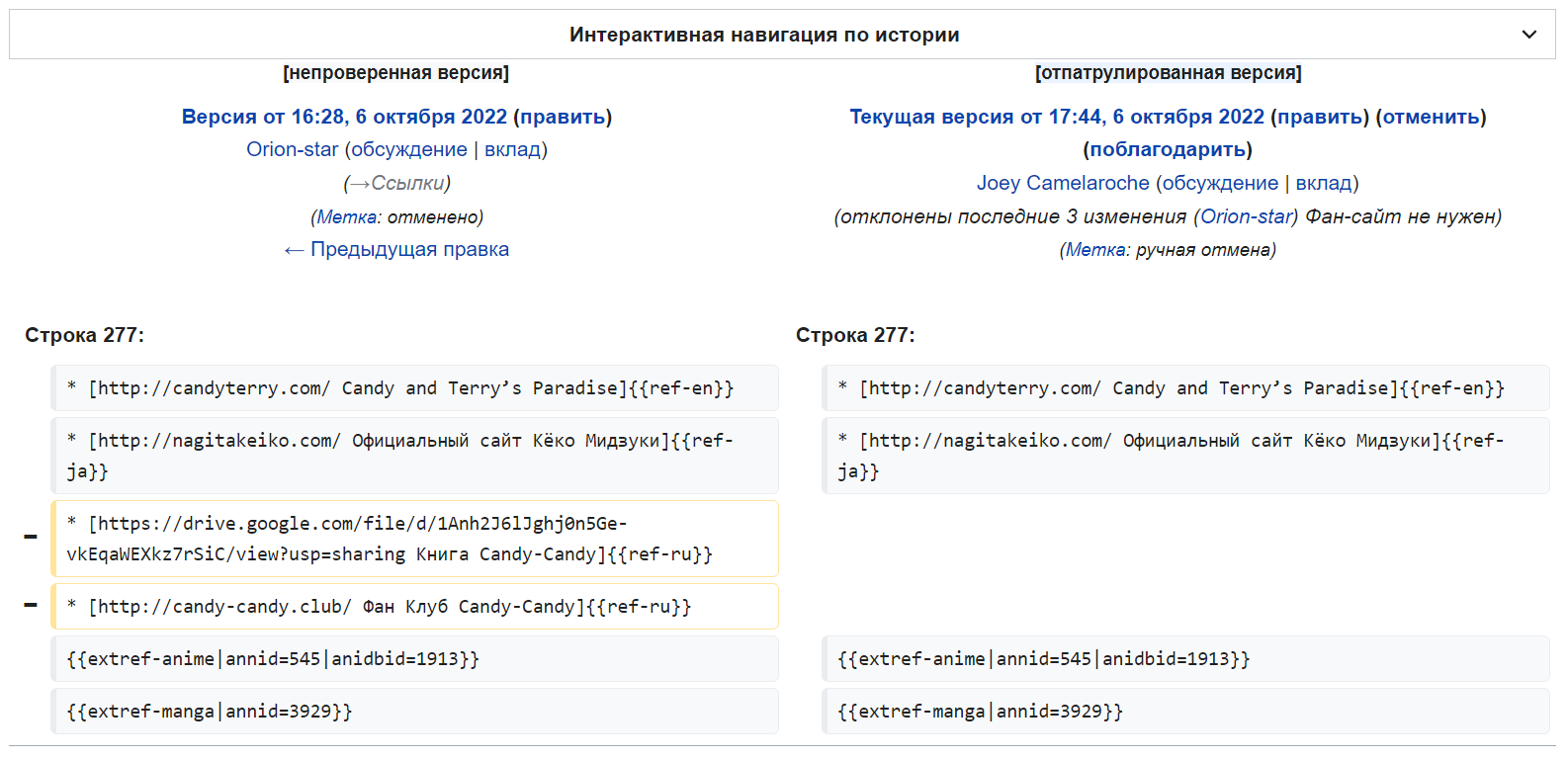Viewport: 1568px width, 760px height.
Task: Open 'обсуждение' for Joey Camelaroche
Action: [1220, 183]
